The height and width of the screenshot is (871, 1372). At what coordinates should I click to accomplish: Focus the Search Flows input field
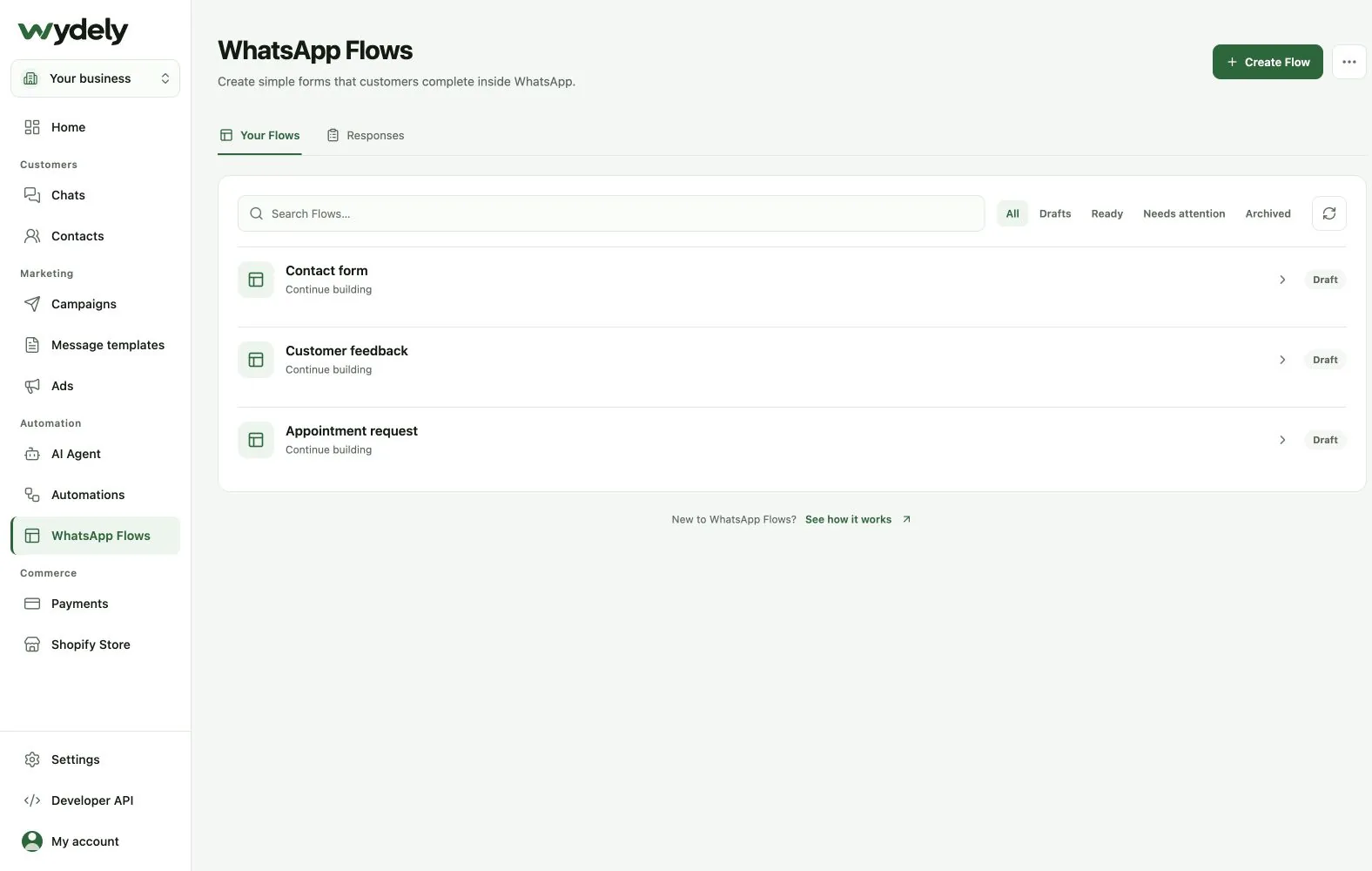click(611, 213)
